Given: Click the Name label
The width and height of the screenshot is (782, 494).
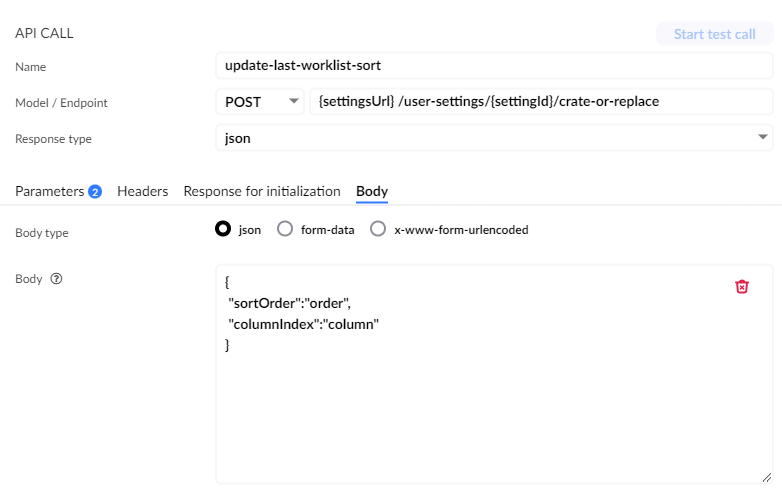Looking at the screenshot, I should (x=30, y=67).
